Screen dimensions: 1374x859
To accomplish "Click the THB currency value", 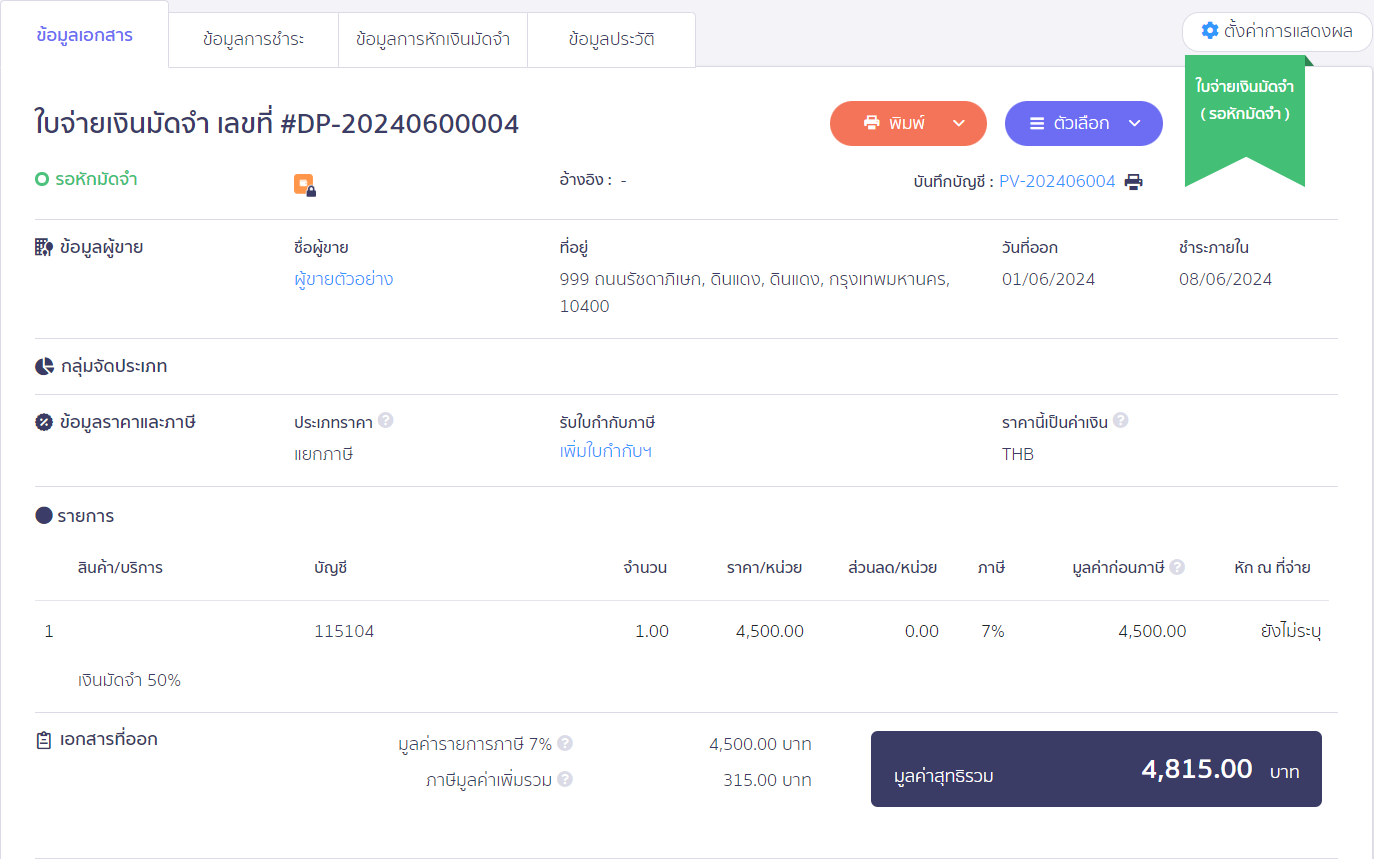I will click(x=1018, y=454).
